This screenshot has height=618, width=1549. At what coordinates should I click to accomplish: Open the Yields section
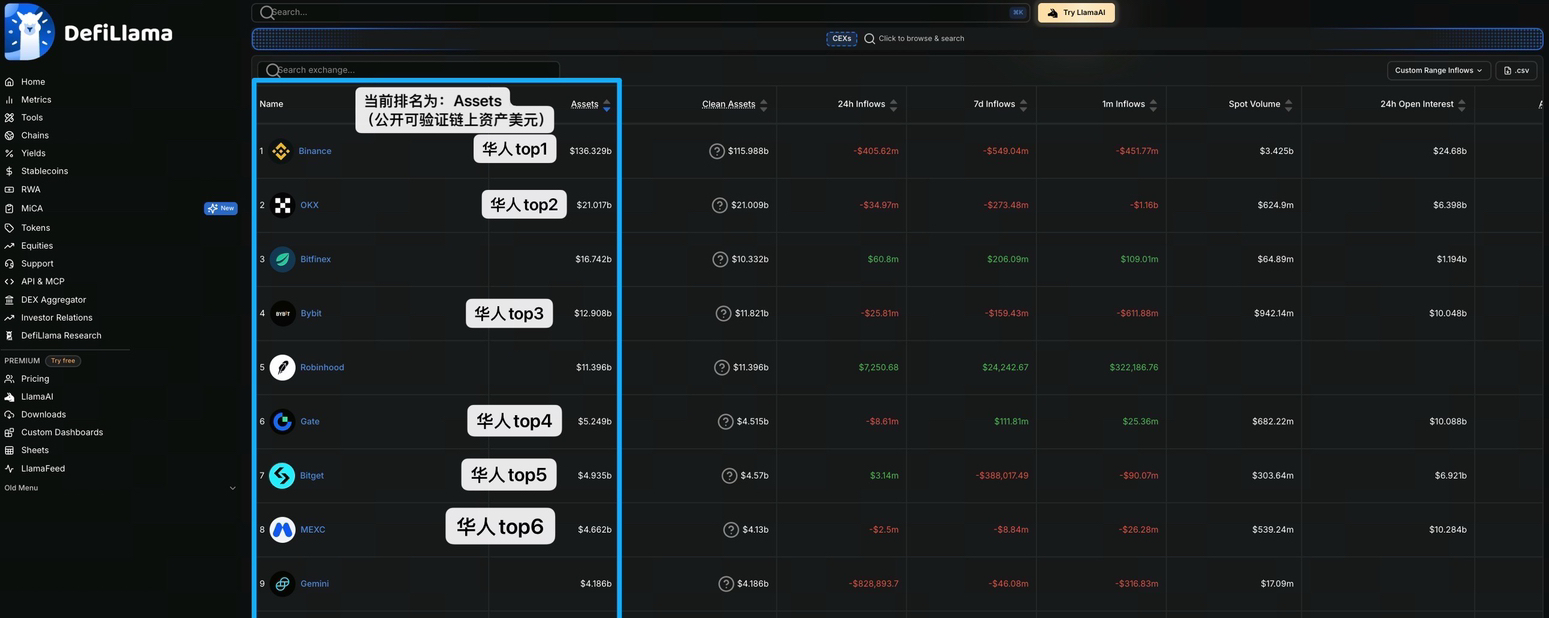33,154
